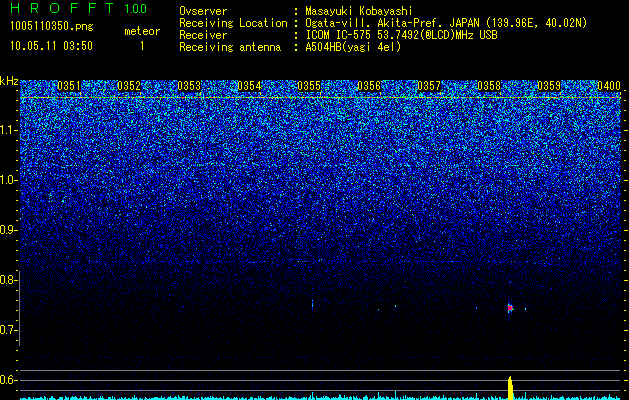629x400 pixels.
Task: Click the ICOM IC-575 receiver text
Action: pyautogui.click(x=401, y=35)
